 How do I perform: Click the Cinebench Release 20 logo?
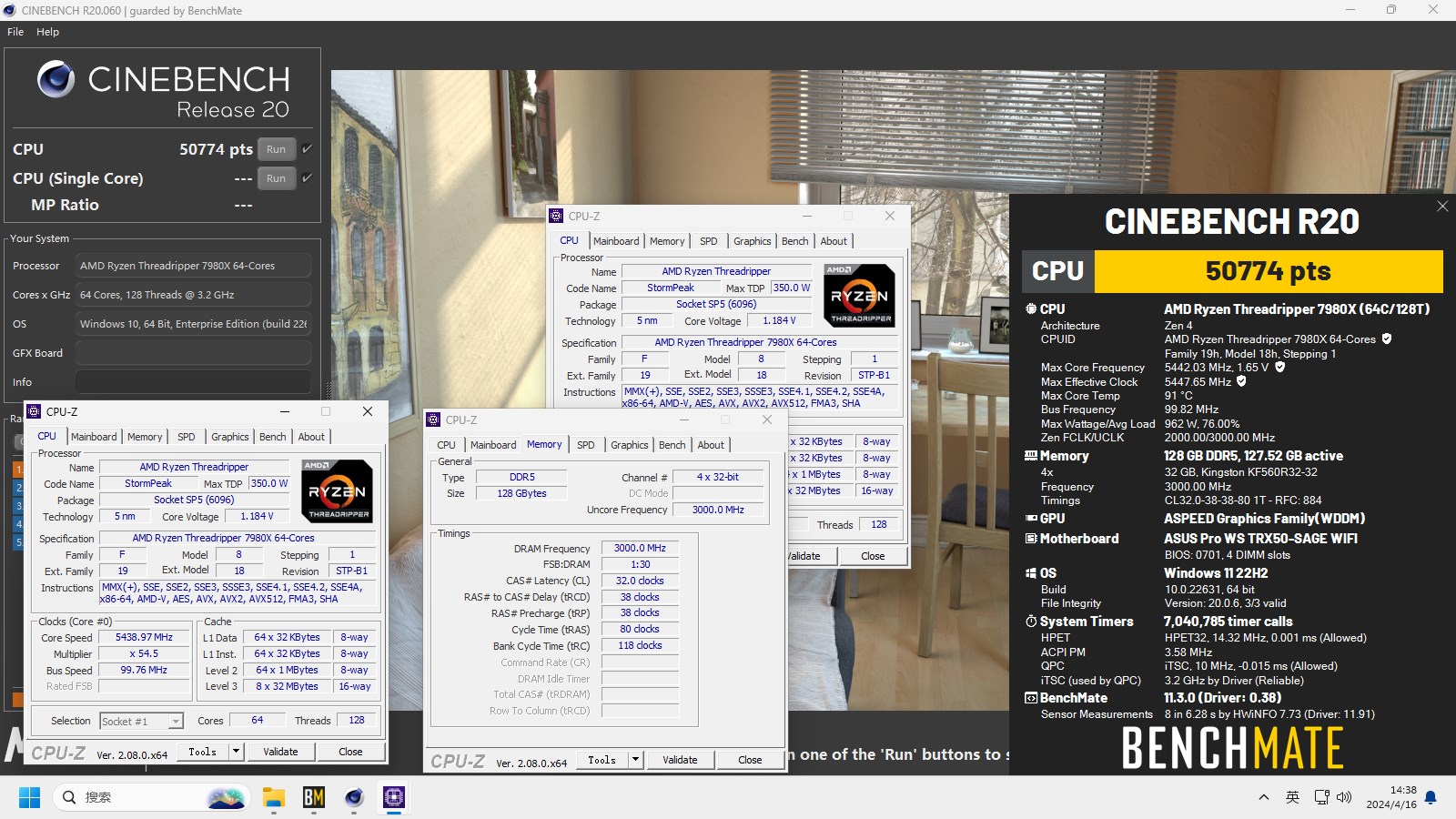[x=164, y=90]
